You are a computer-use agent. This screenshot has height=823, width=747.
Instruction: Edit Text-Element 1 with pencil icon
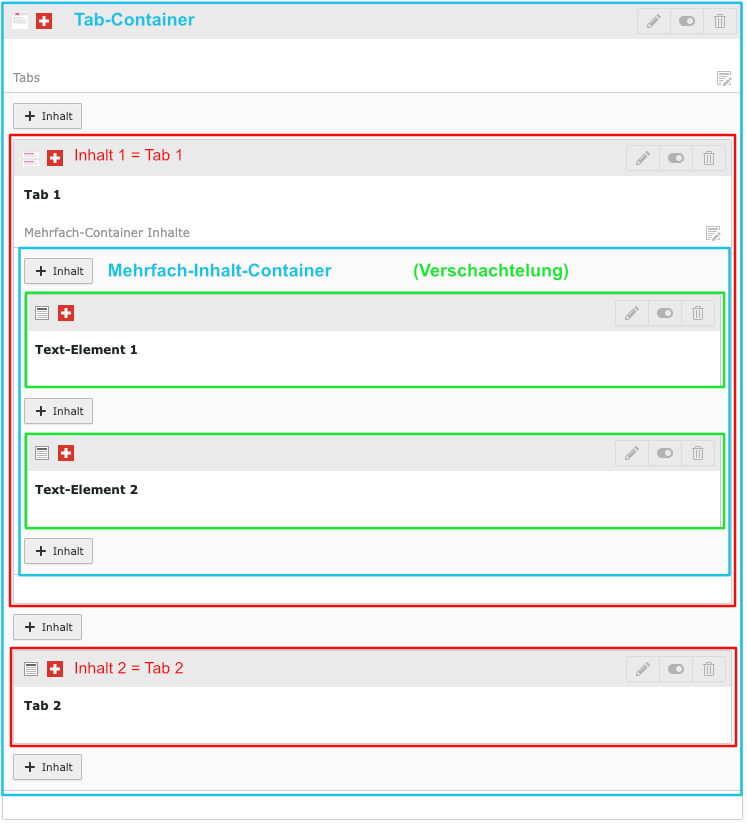tap(632, 313)
